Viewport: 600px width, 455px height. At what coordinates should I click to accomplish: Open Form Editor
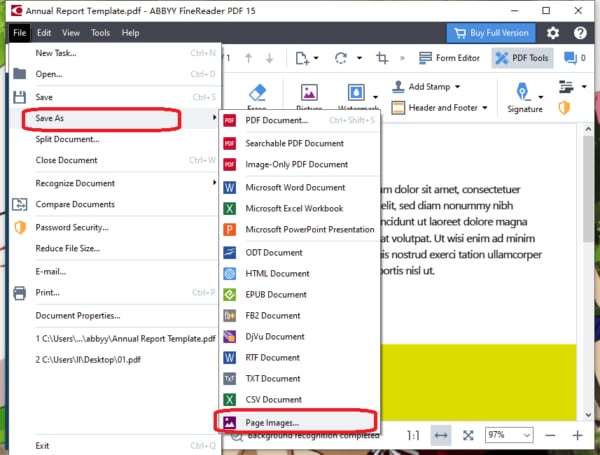[449, 58]
